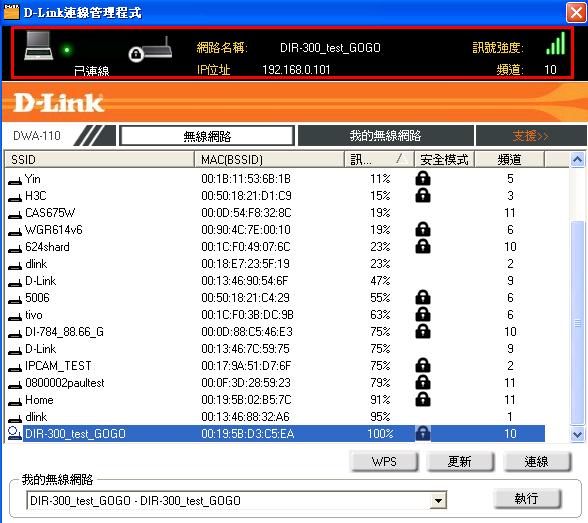
Task: Select the WGR614v6 network row
Action: coord(276,229)
